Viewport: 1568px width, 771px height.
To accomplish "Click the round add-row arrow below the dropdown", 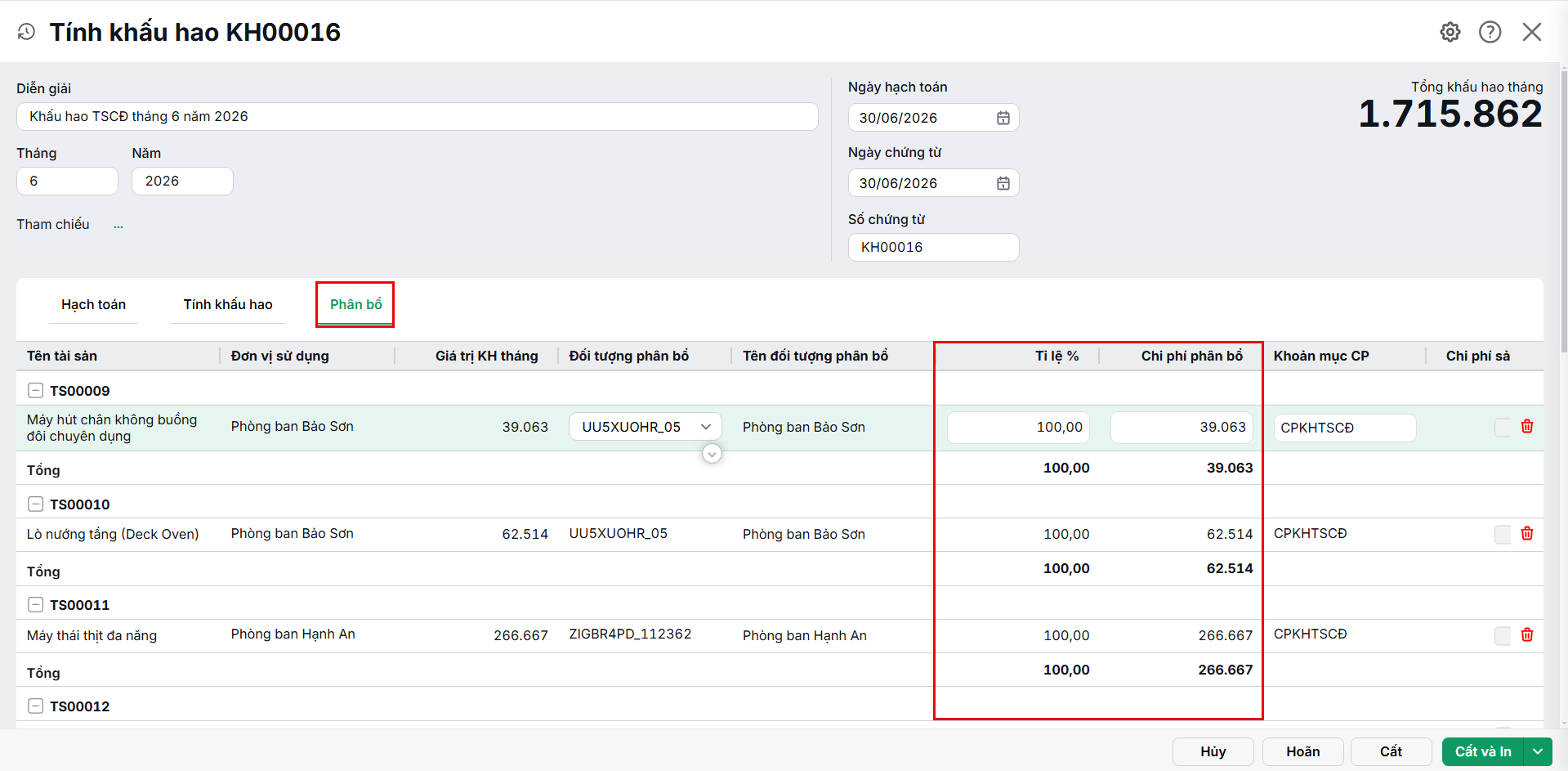I will point(712,454).
